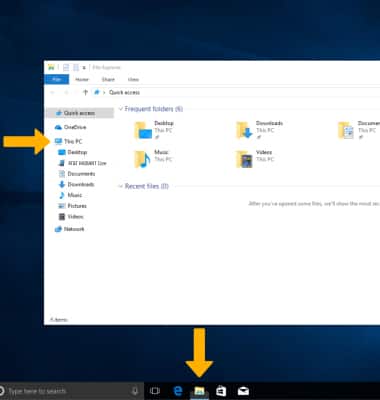The image size is (380, 400).
Task: Open the Mail app in taskbar
Action: 243,391
